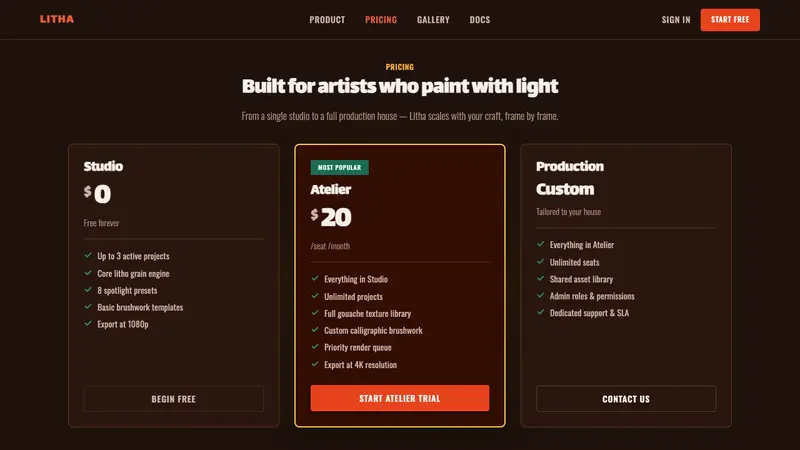
Task: Click checkmark next to Core litho grain engine
Action: pos(88,272)
